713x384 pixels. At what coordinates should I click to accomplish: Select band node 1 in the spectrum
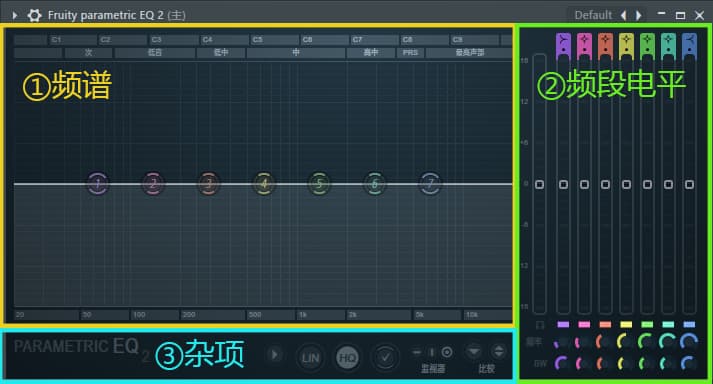98,184
